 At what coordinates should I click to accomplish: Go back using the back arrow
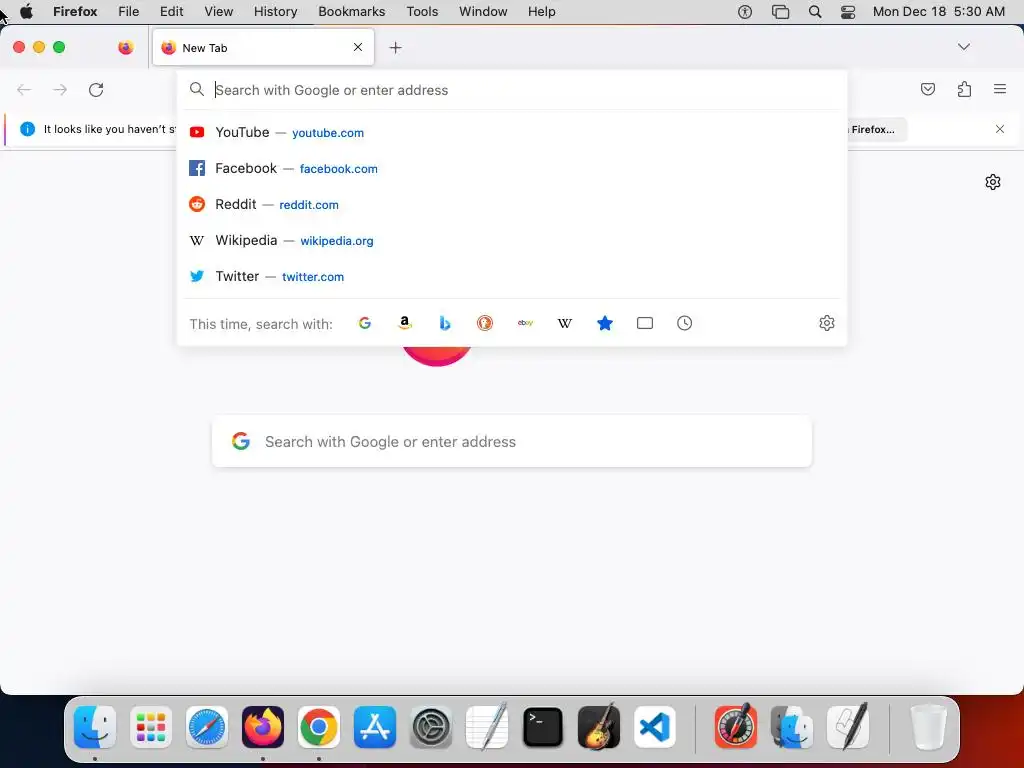tap(24, 89)
